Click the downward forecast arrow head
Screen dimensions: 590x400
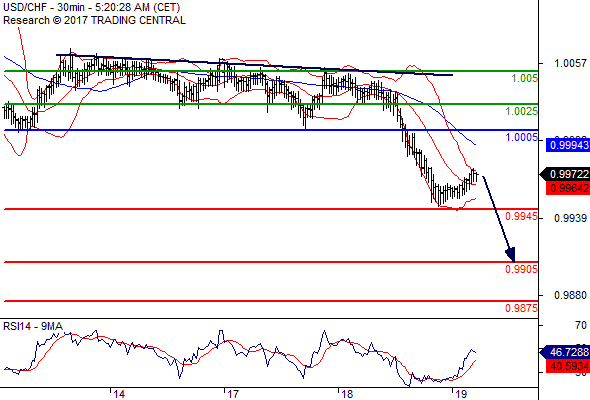coord(511,255)
